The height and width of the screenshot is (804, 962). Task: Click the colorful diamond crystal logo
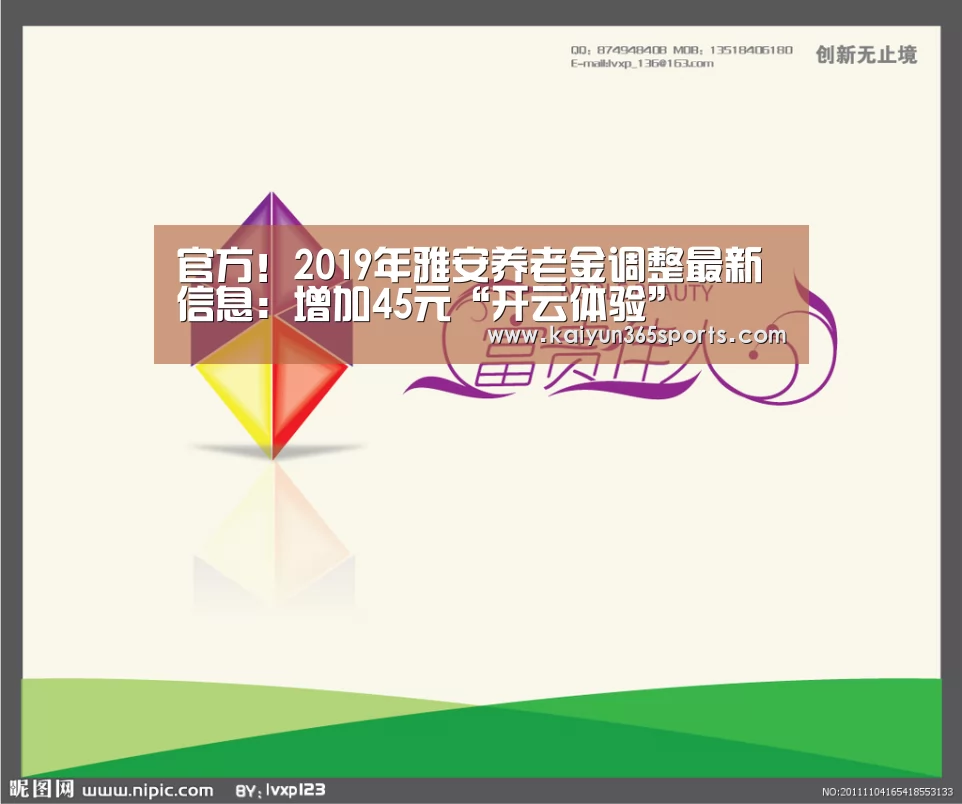pos(272,325)
